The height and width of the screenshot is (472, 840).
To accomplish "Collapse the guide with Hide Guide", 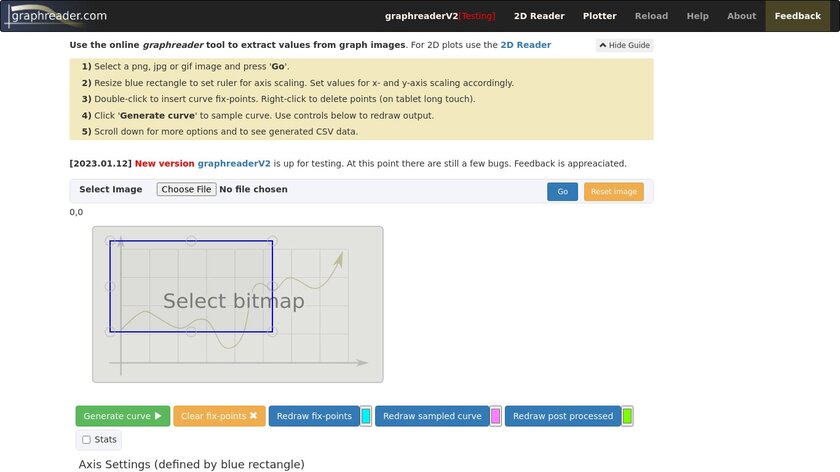I will pos(625,45).
